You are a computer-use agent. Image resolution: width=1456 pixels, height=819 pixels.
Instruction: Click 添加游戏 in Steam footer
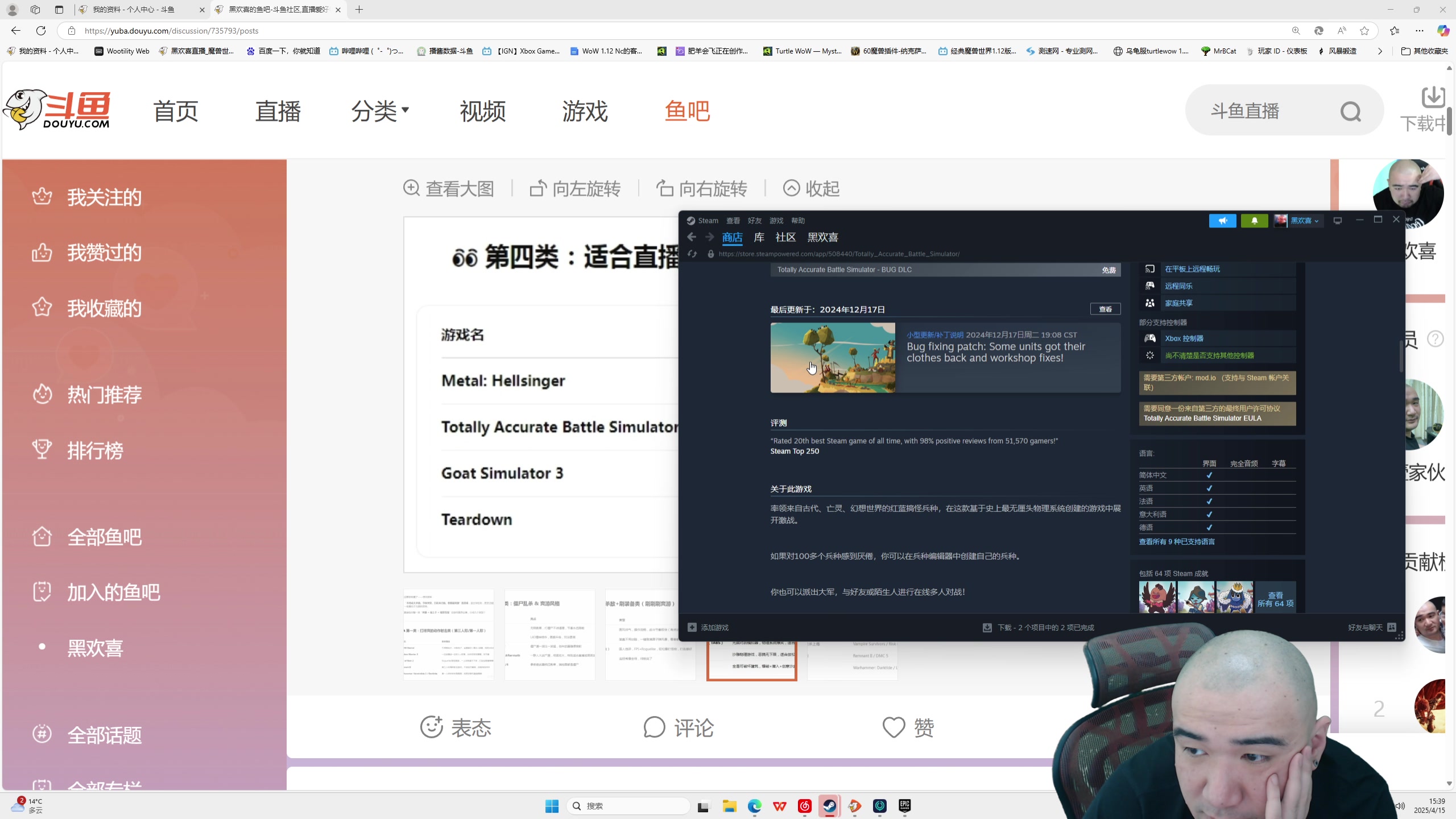(x=708, y=627)
